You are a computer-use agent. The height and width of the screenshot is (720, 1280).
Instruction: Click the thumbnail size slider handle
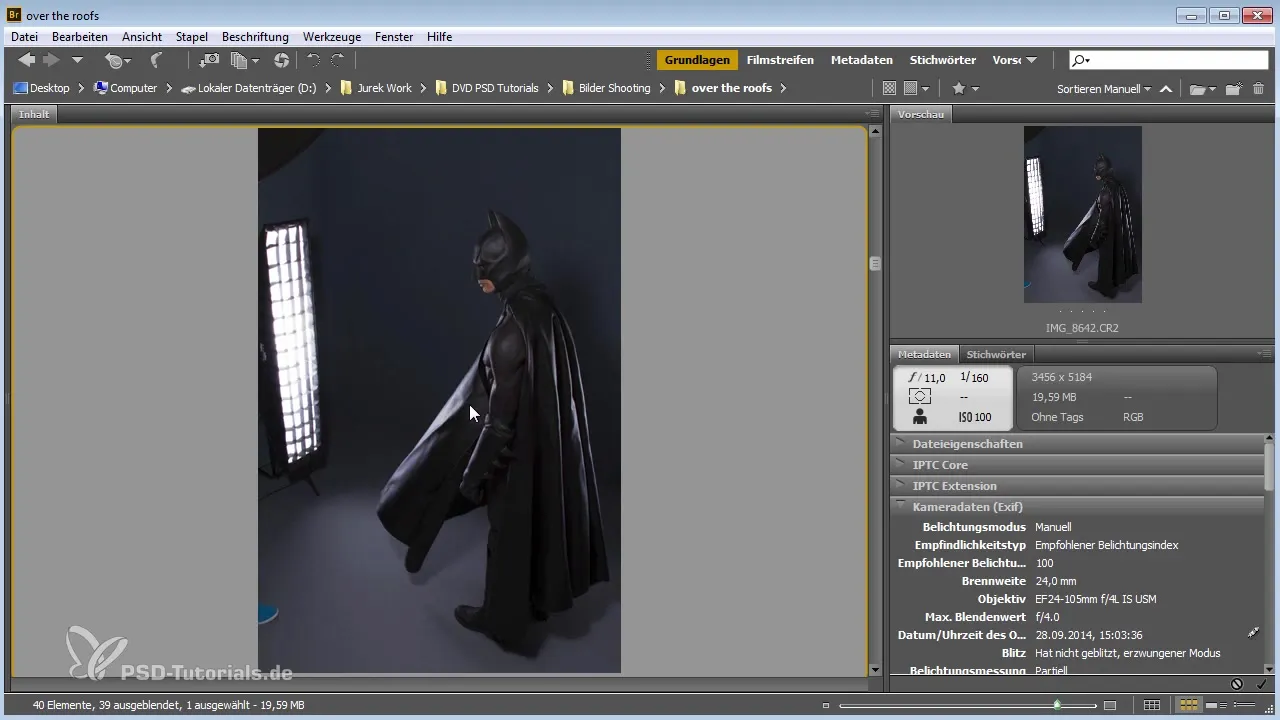(x=1057, y=705)
